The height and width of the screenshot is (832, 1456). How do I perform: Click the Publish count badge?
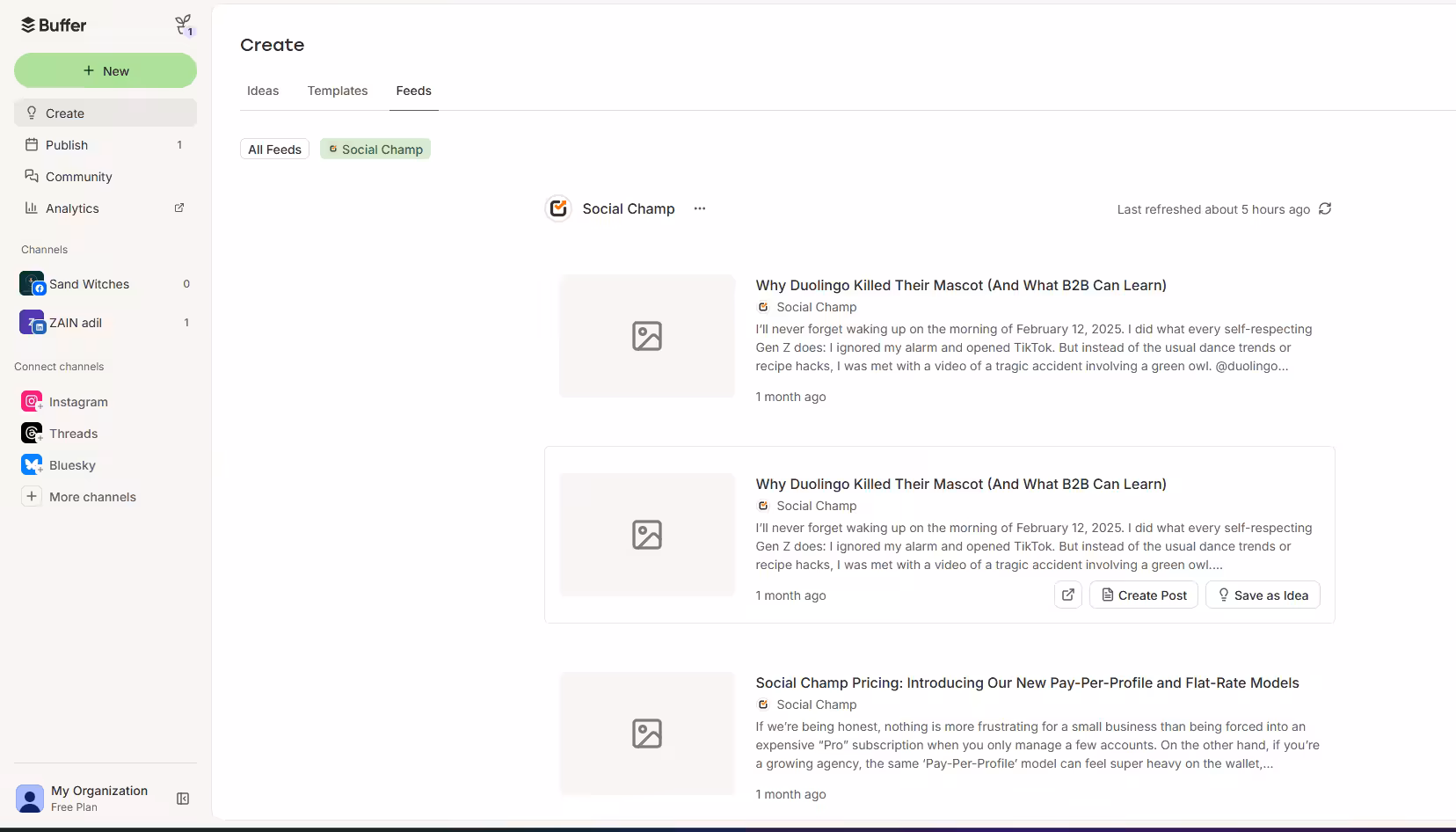pyautogui.click(x=179, y=145)
